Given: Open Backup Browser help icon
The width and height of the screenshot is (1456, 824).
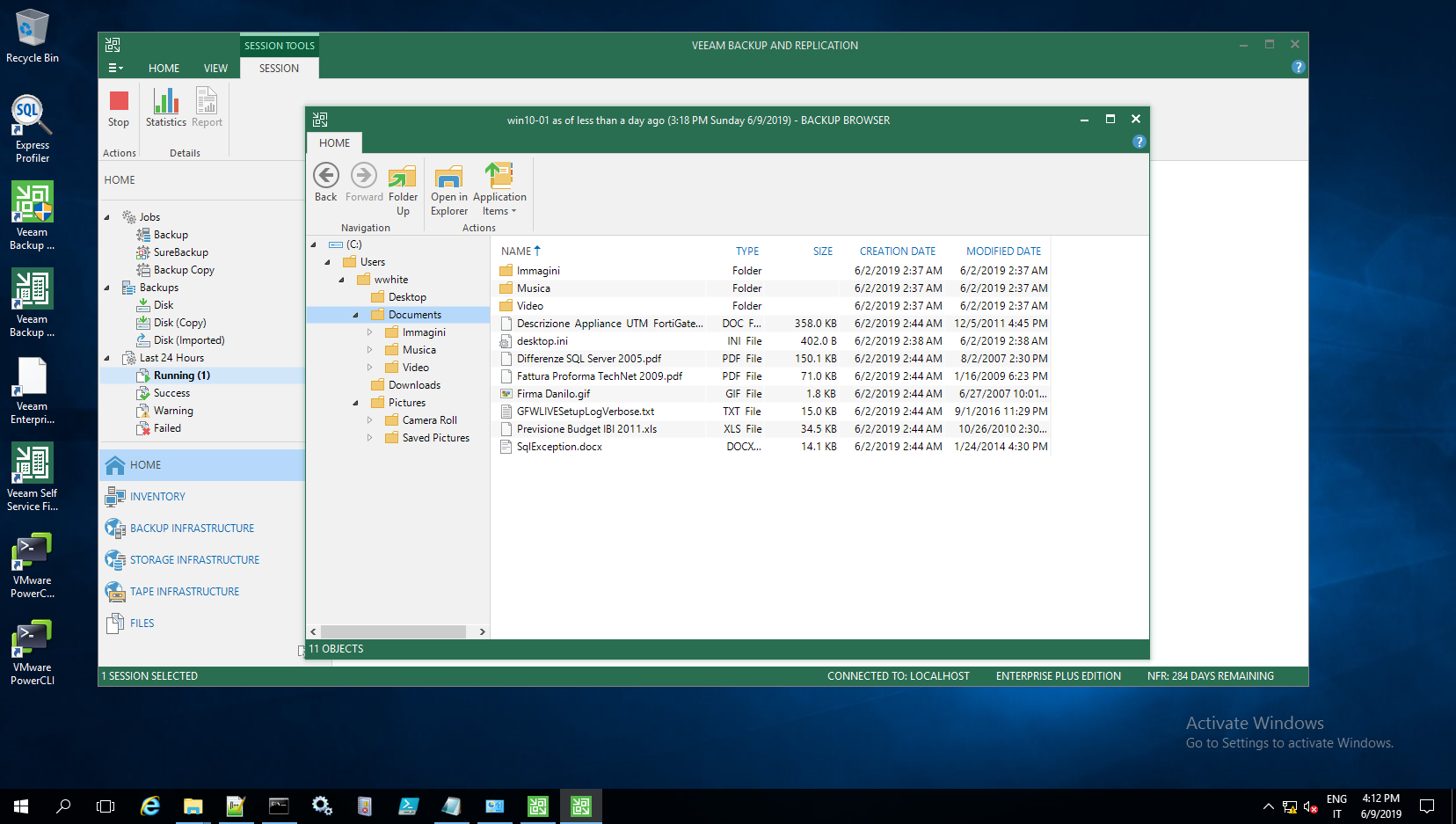Looking at the screenshot, I should 1139,142.
